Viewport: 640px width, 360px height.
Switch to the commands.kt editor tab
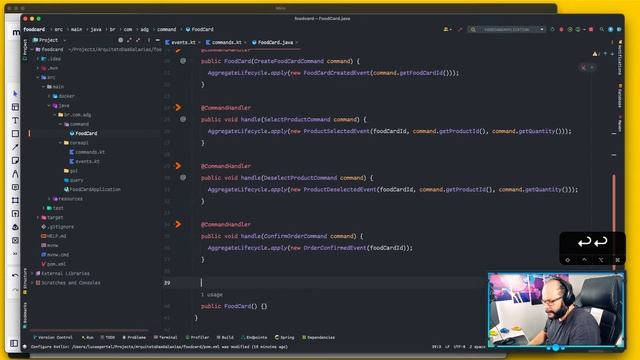click(x=226, y=42)
